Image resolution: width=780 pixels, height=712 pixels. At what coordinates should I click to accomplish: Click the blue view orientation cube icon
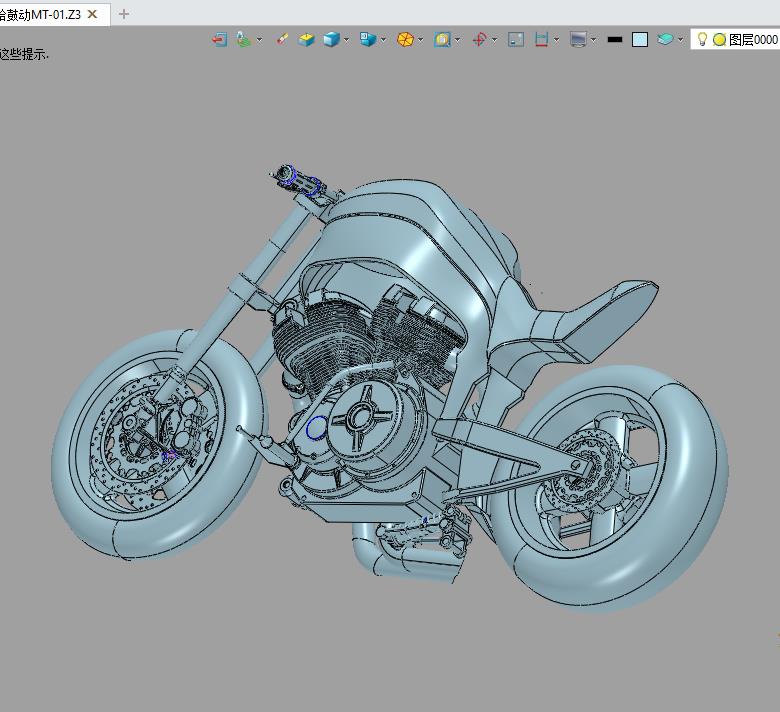pos(367,40)
